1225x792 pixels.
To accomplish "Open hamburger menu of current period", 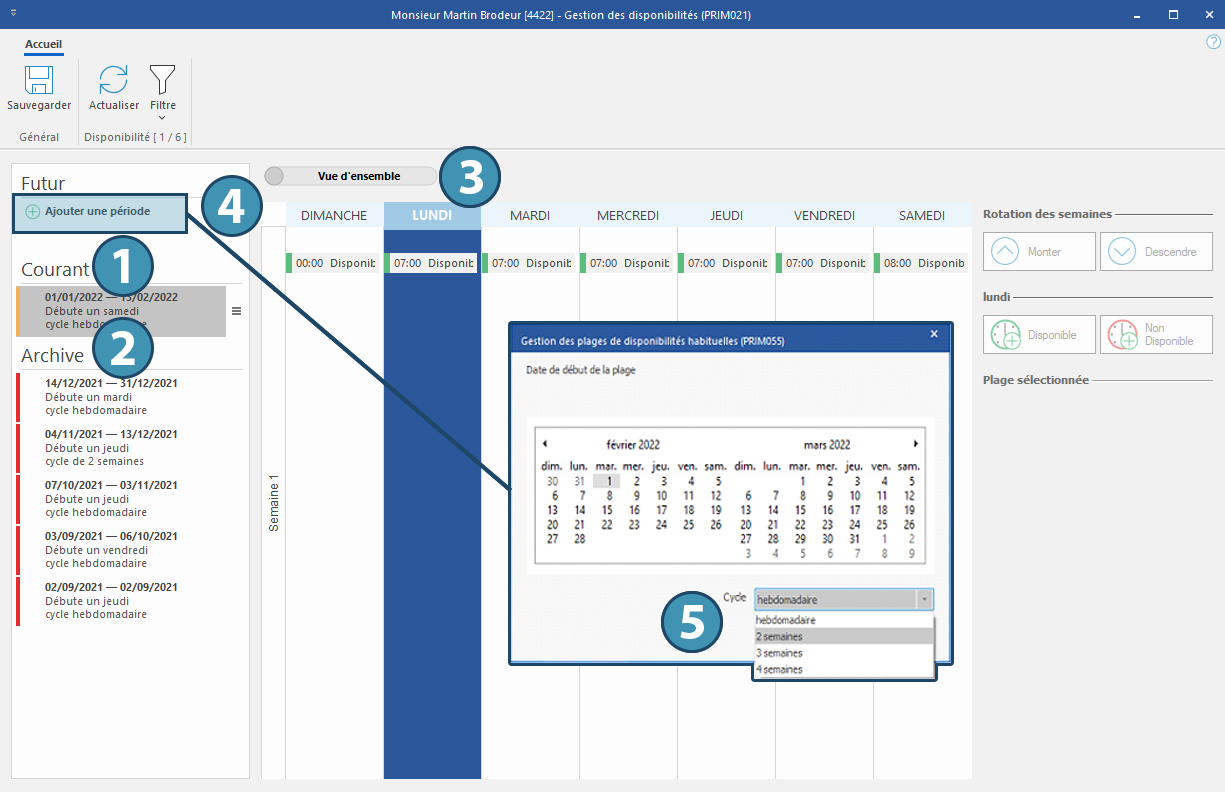I will click(x=236, y=311).
